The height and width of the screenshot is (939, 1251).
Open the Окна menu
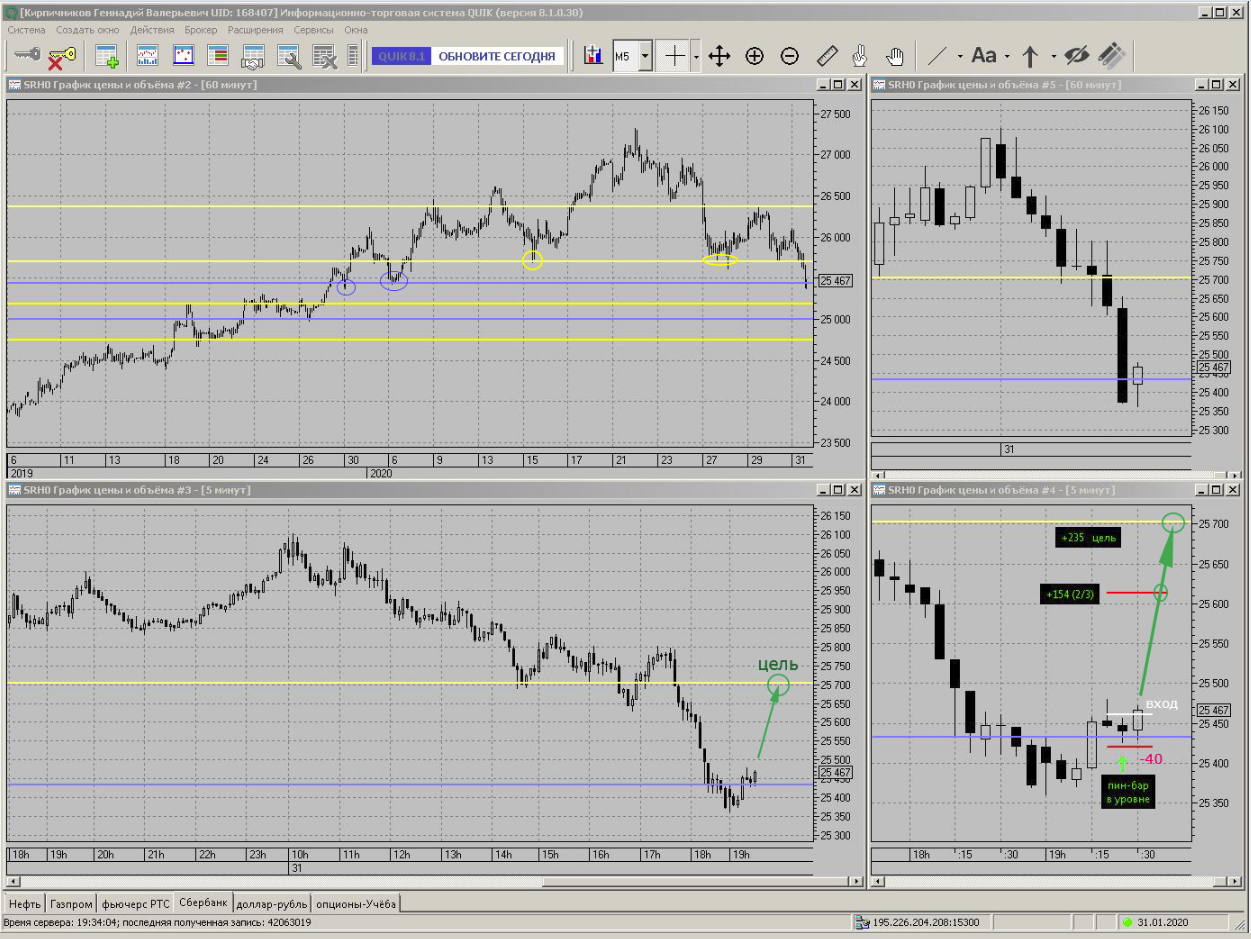point(356,30)
